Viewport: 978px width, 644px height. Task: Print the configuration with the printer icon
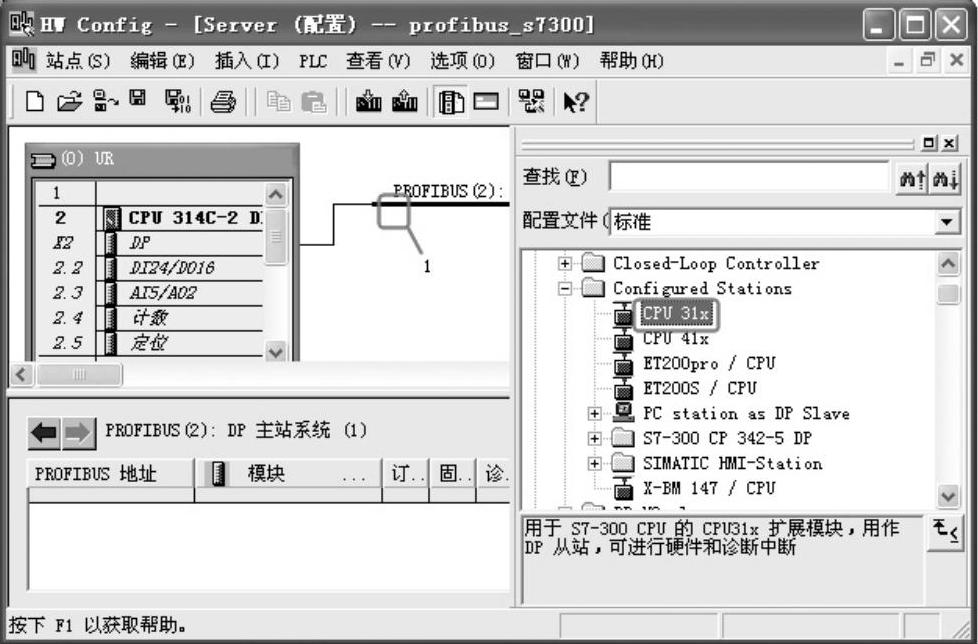click(223, 102)
